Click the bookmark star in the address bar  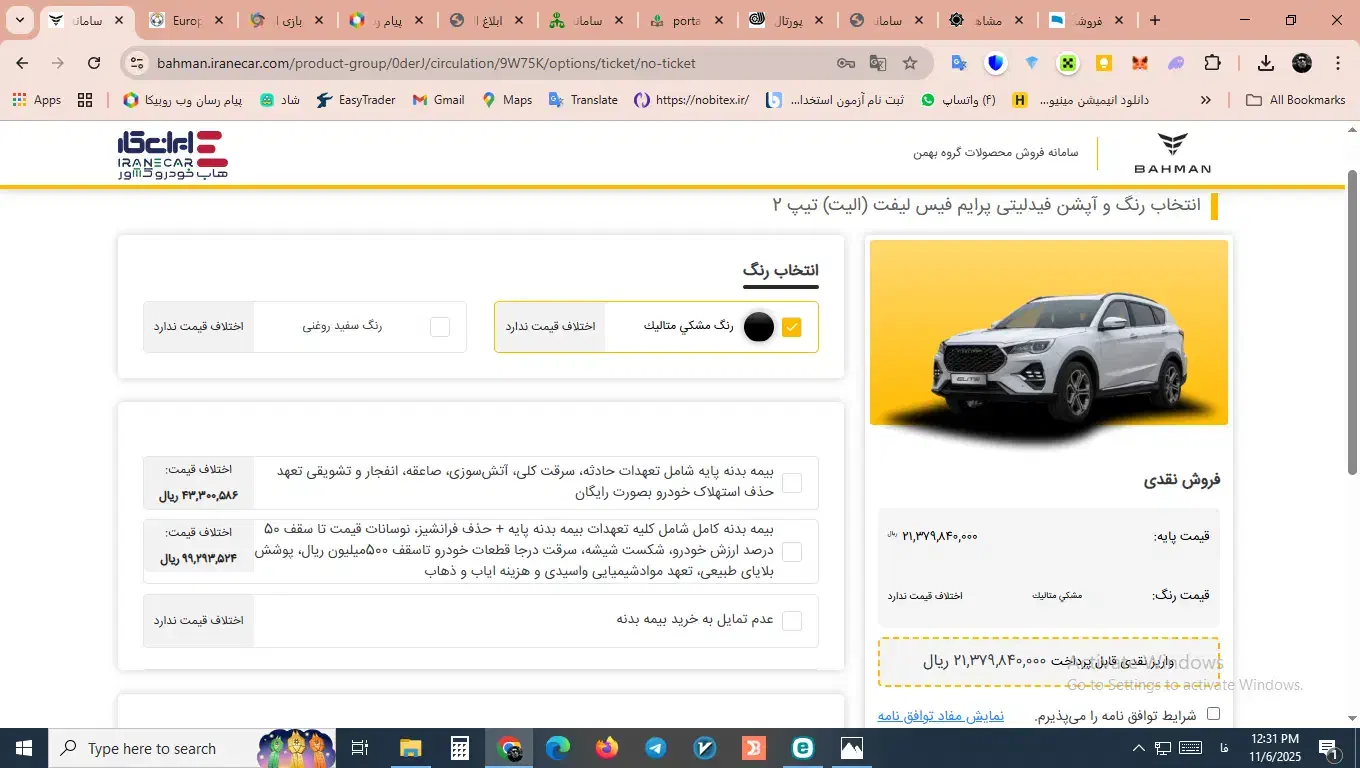[x=910, y=62]
